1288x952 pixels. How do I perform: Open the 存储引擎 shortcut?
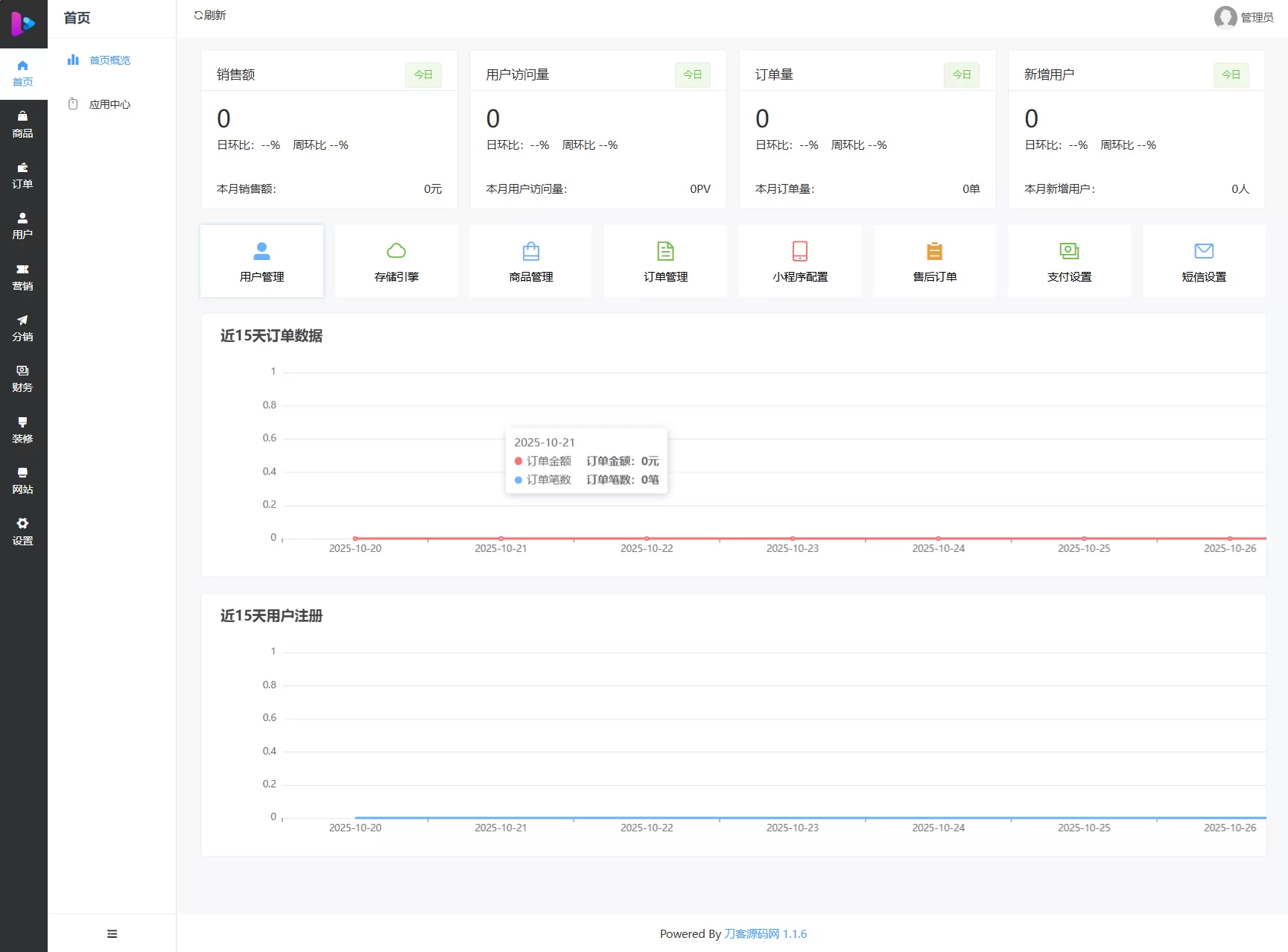click(396, 261)
